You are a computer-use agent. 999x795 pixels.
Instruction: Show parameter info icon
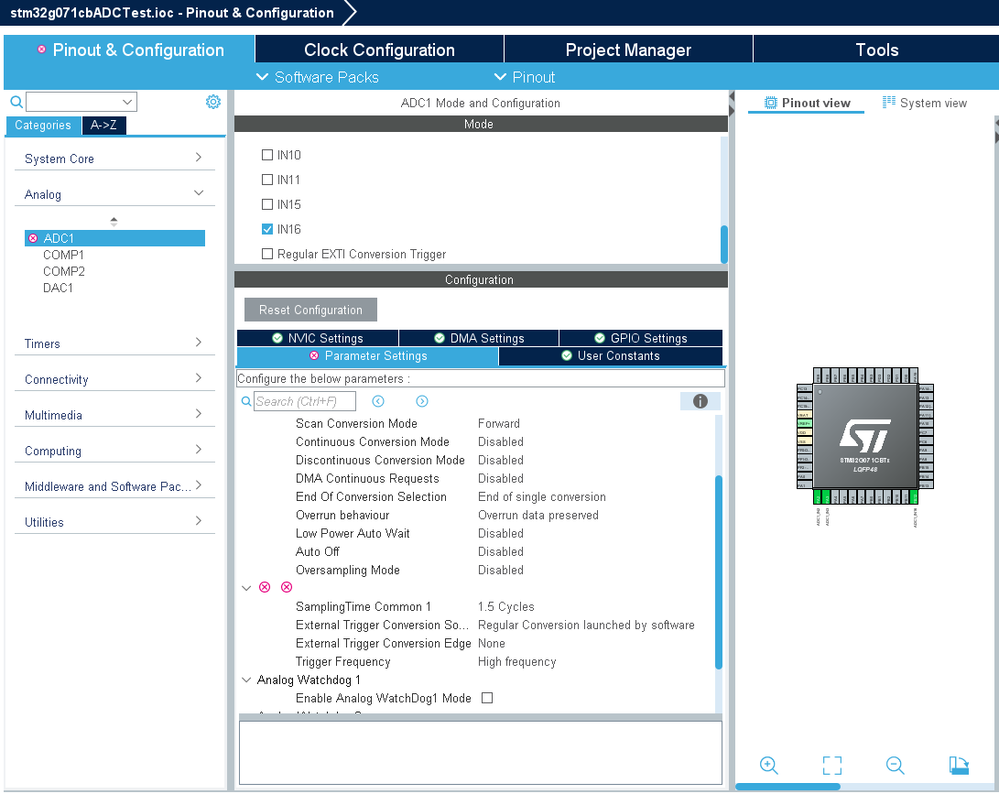pyautogui.click(x=700, y=401)
